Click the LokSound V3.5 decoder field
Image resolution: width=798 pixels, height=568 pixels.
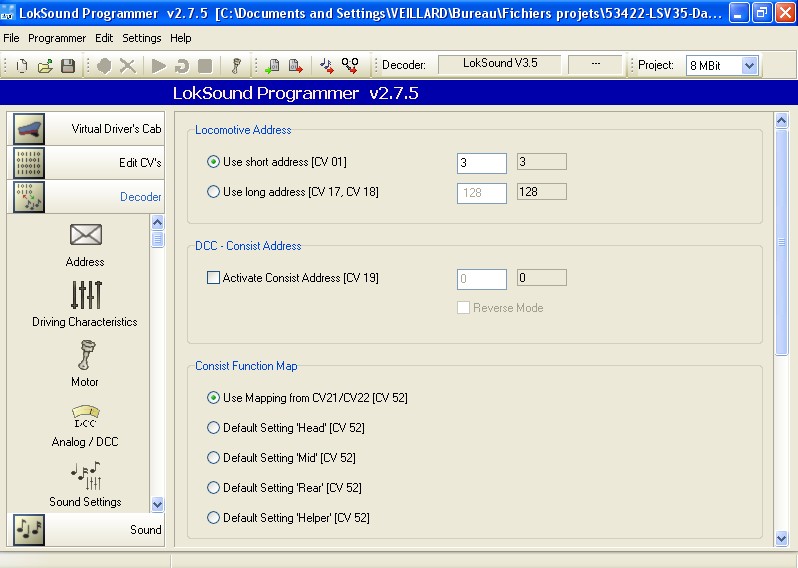coord(500,64)
